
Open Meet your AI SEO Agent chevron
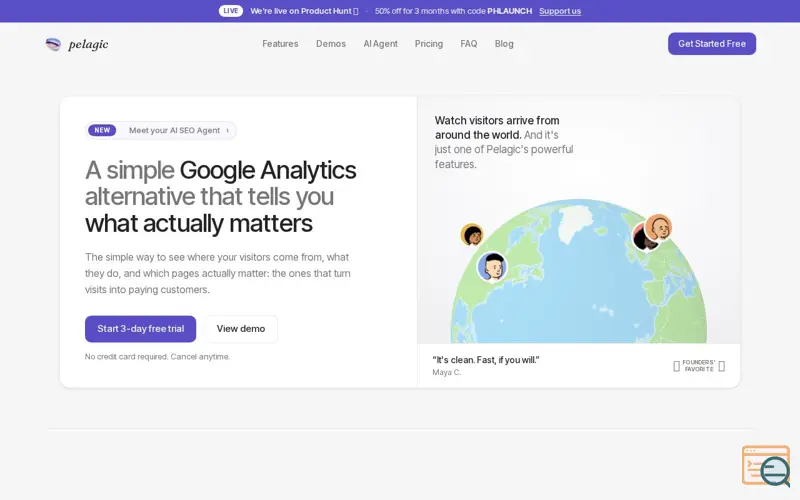pyautogui.click(x=228, y=131)
